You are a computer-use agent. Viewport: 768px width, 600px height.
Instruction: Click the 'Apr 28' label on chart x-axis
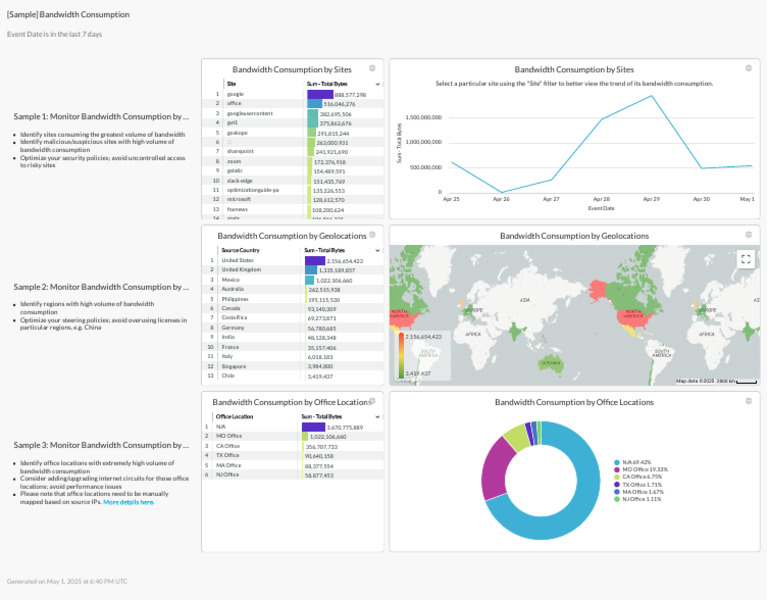pos(601,199)
